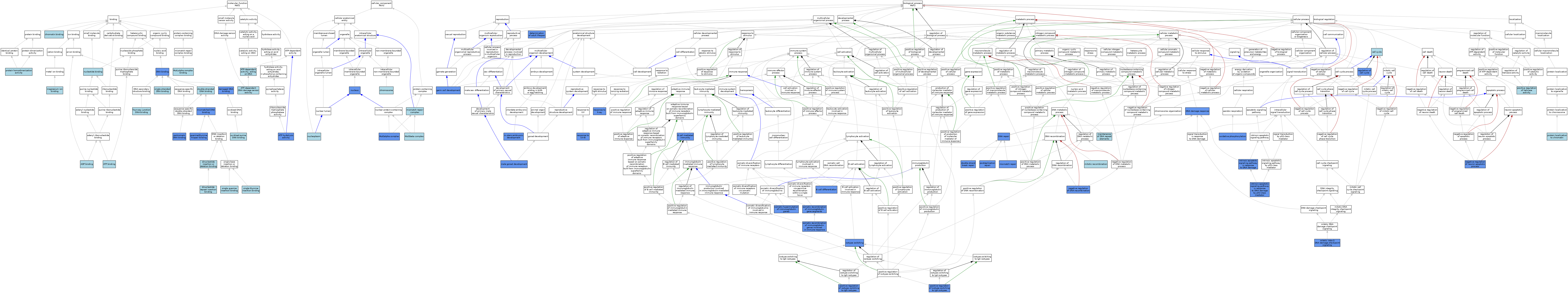Screen dimensions: 1568x293
Task: Click 'ATP-dependent DNA damage sensor activity' node
Action: [248, 91]
